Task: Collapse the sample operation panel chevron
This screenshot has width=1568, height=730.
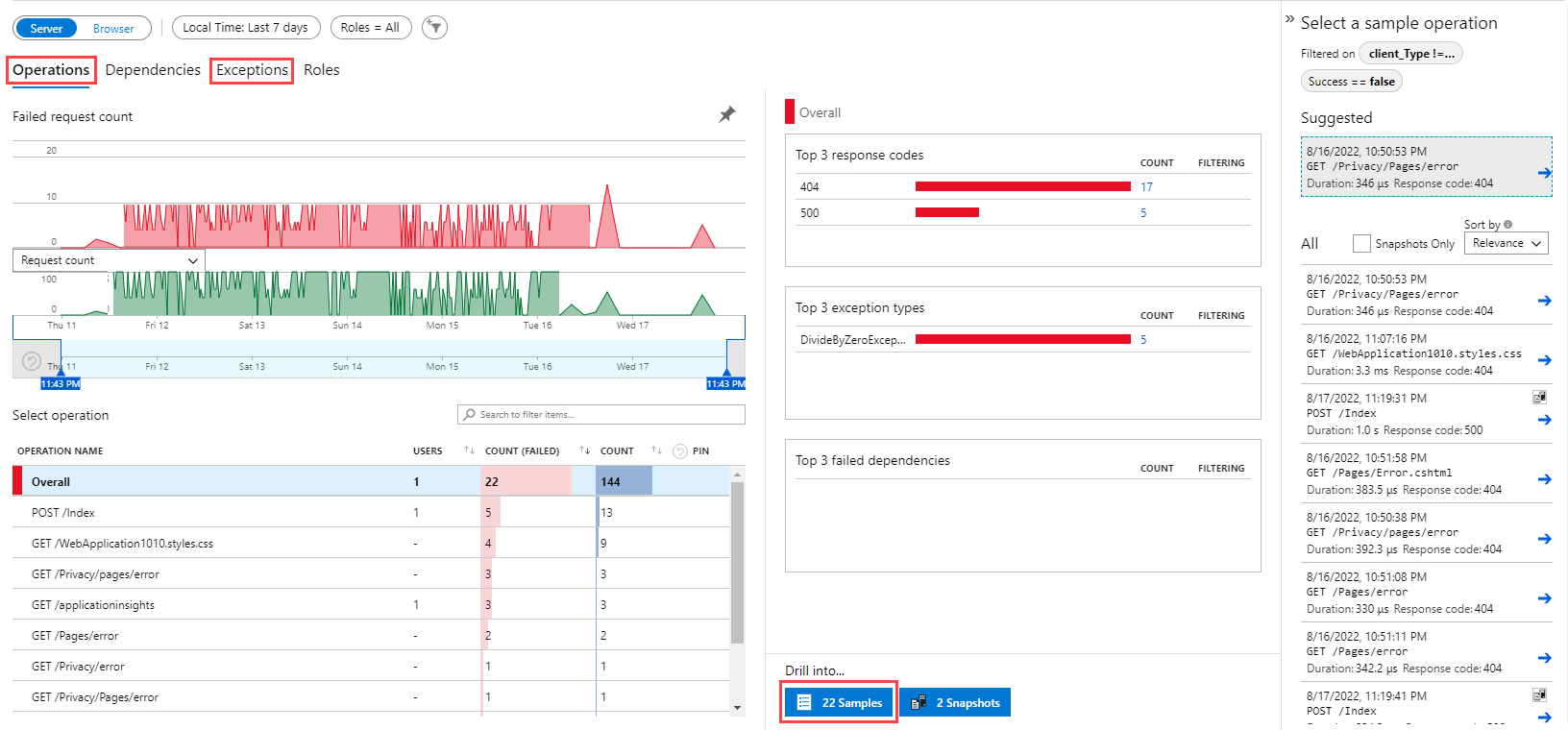Action: 1289,19
